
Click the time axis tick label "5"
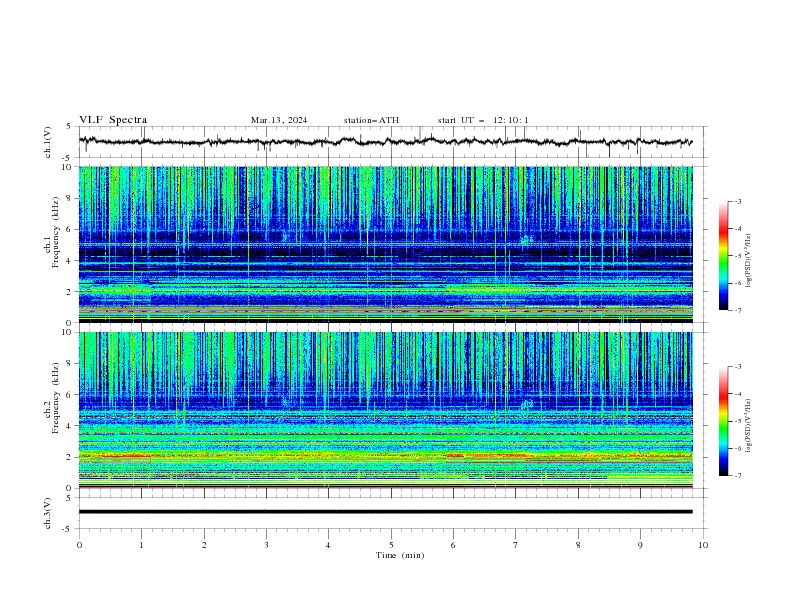point(391,545)
